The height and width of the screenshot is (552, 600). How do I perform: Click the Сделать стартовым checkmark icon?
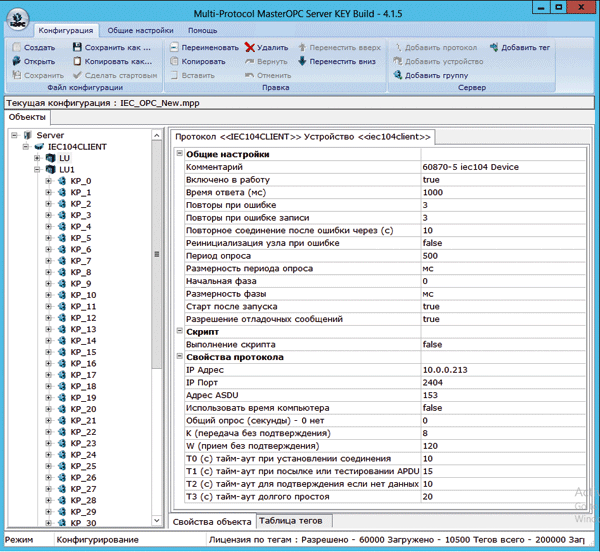[x=77, y=75]
